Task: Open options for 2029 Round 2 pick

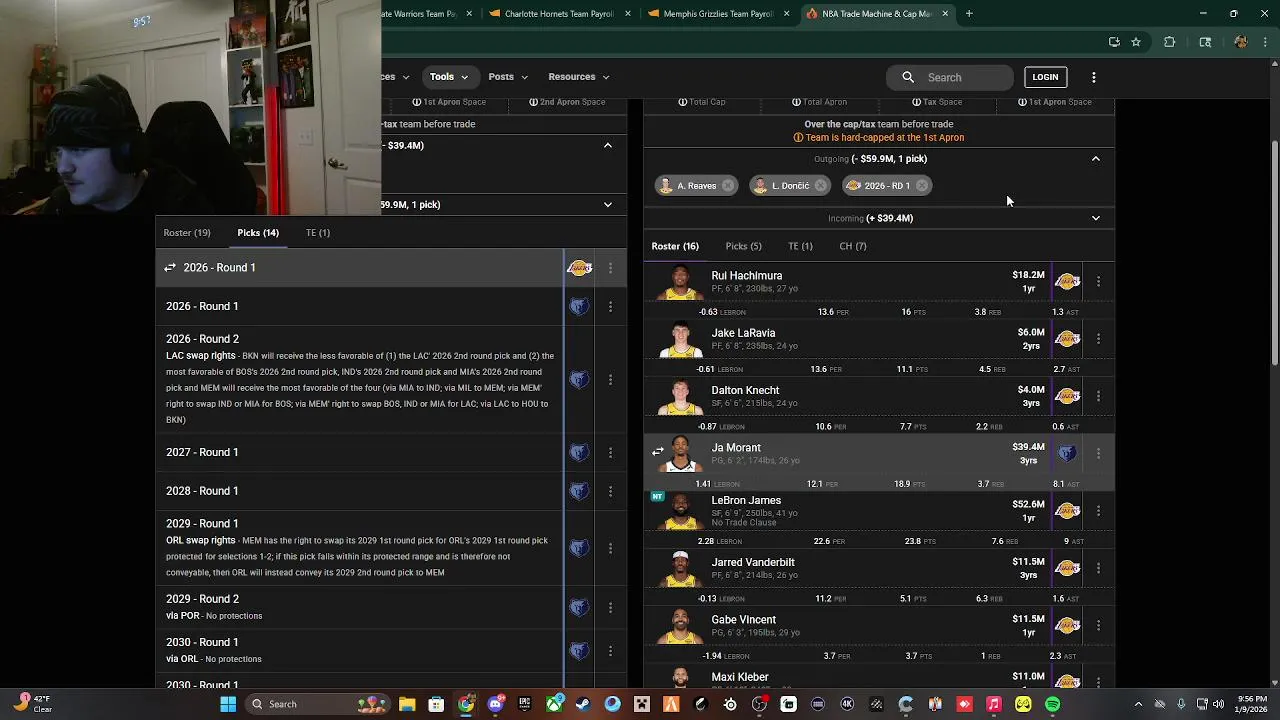Action: tap(610, 607)
